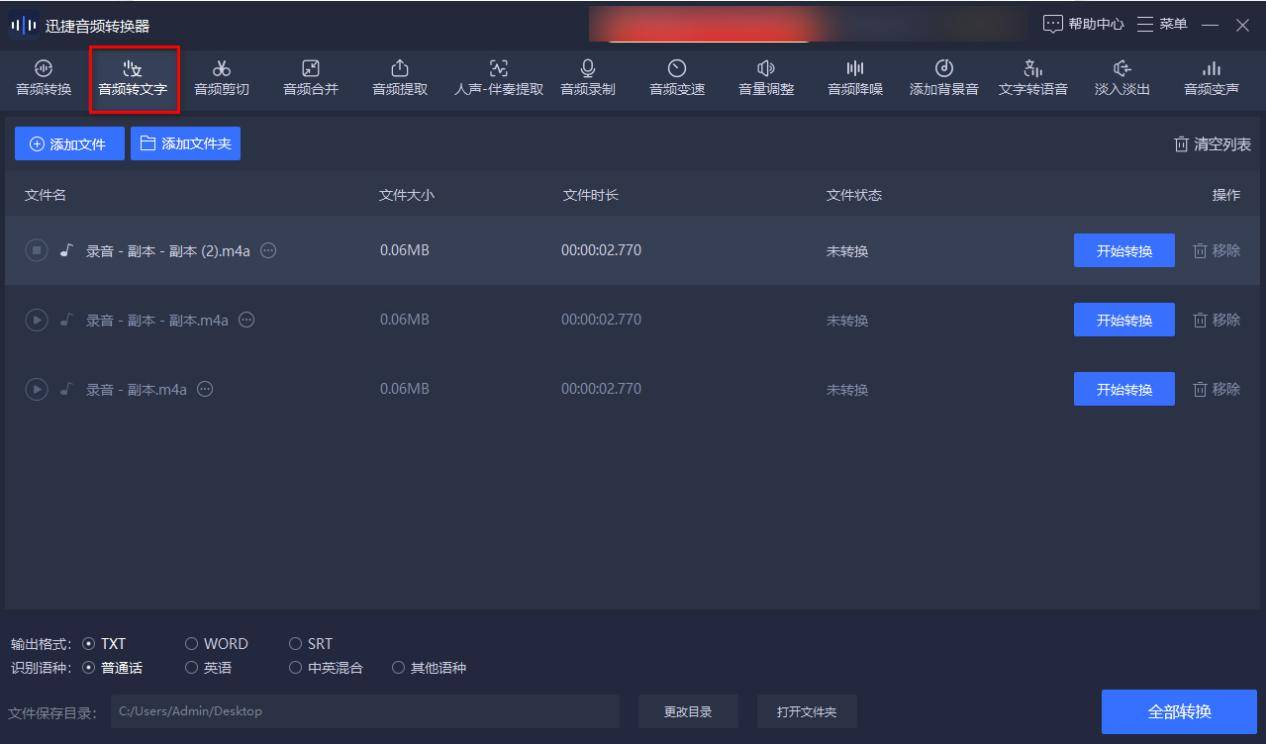Open the 人声-伴奏提取 vocal separation tool
1266x744 pixels.
[x=497, y=79]
